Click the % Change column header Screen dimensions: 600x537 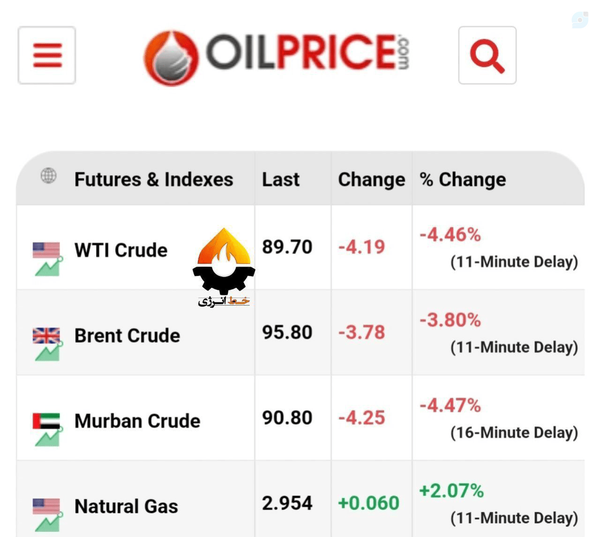click(463, 180)
